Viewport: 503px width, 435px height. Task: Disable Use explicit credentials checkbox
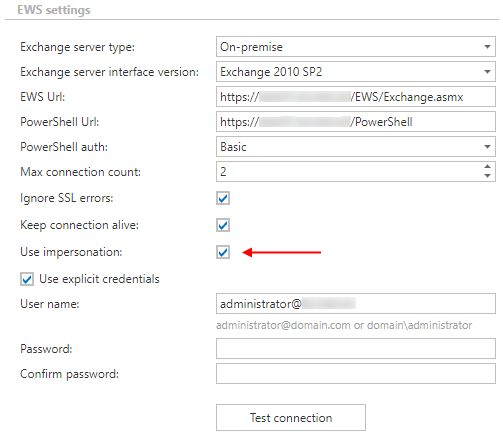27,279
